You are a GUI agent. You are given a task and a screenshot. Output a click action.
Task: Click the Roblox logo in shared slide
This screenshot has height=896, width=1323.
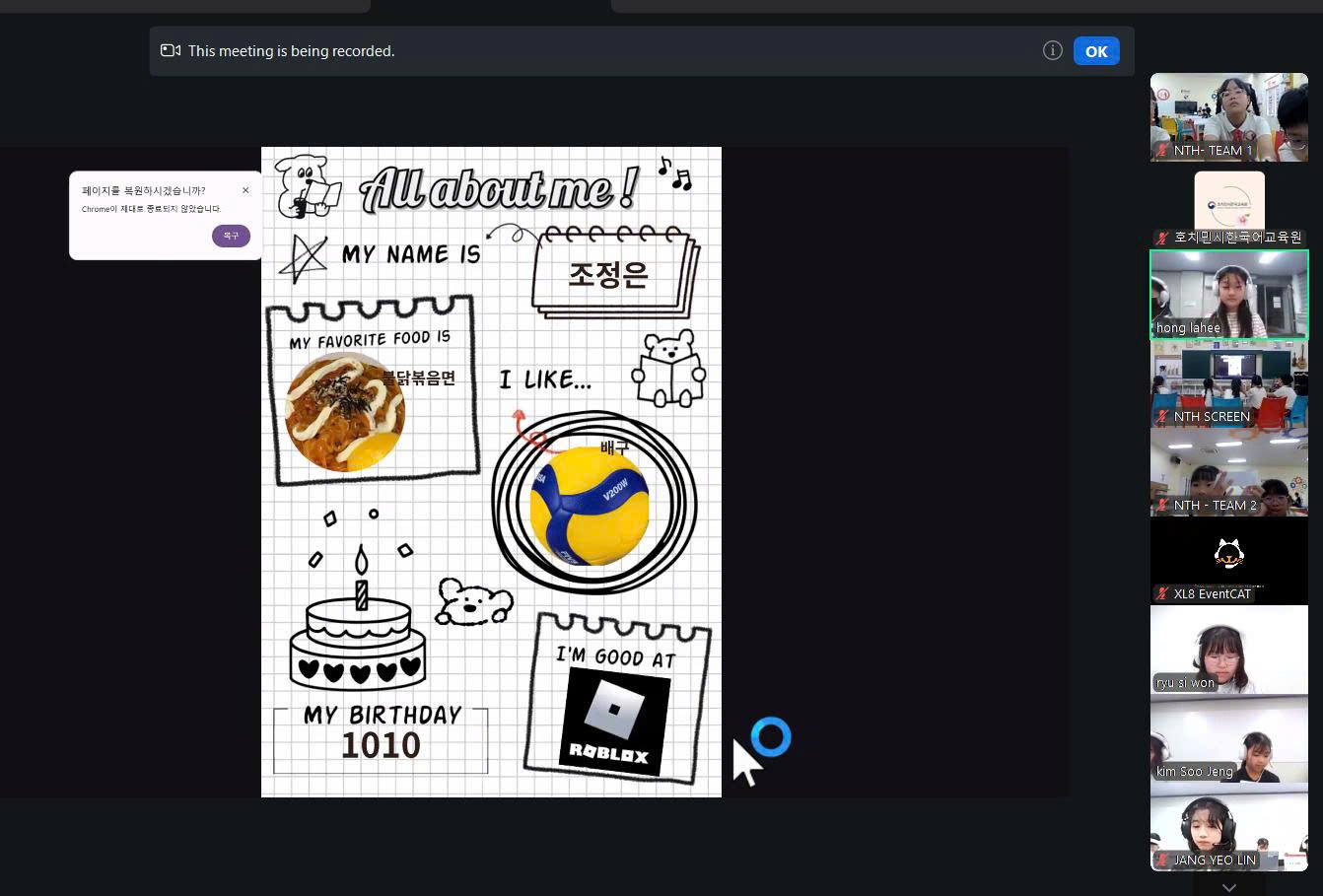click(614, 722)
